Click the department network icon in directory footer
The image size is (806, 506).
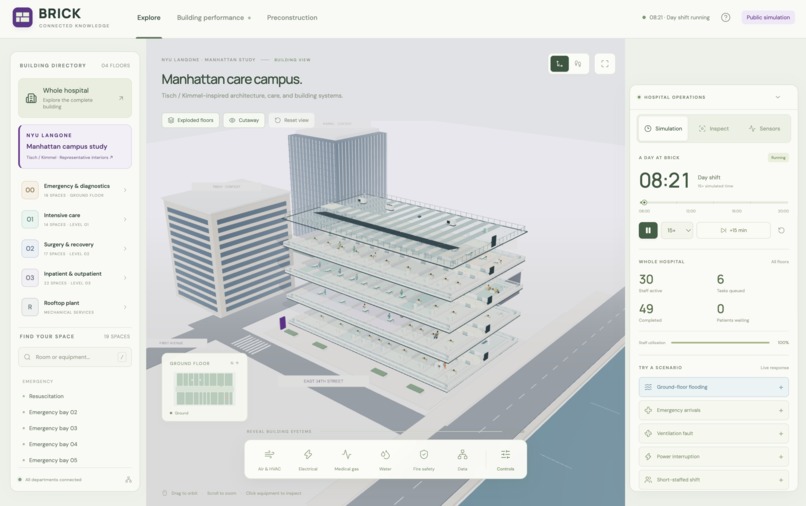coord(129,480)
